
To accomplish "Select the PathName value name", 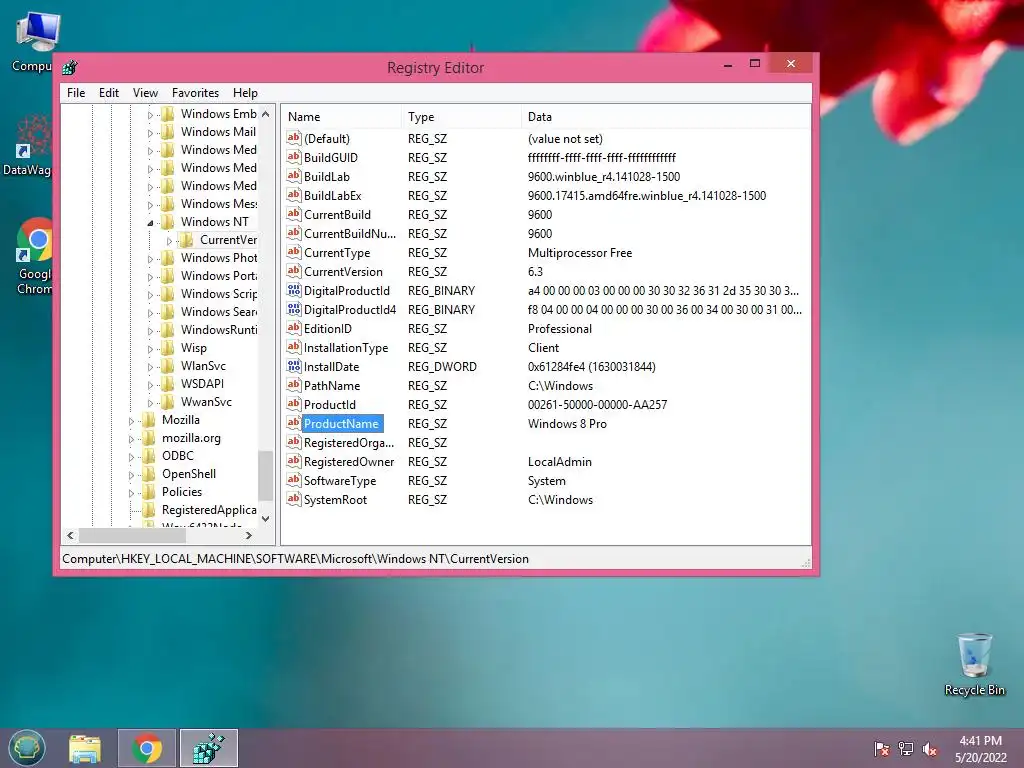I will tap(332, 385).
